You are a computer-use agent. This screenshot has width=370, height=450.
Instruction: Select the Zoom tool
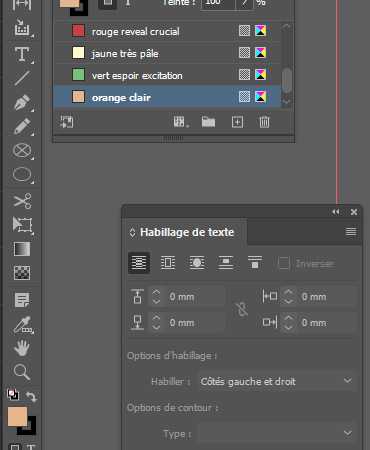(x=22, y=372)
